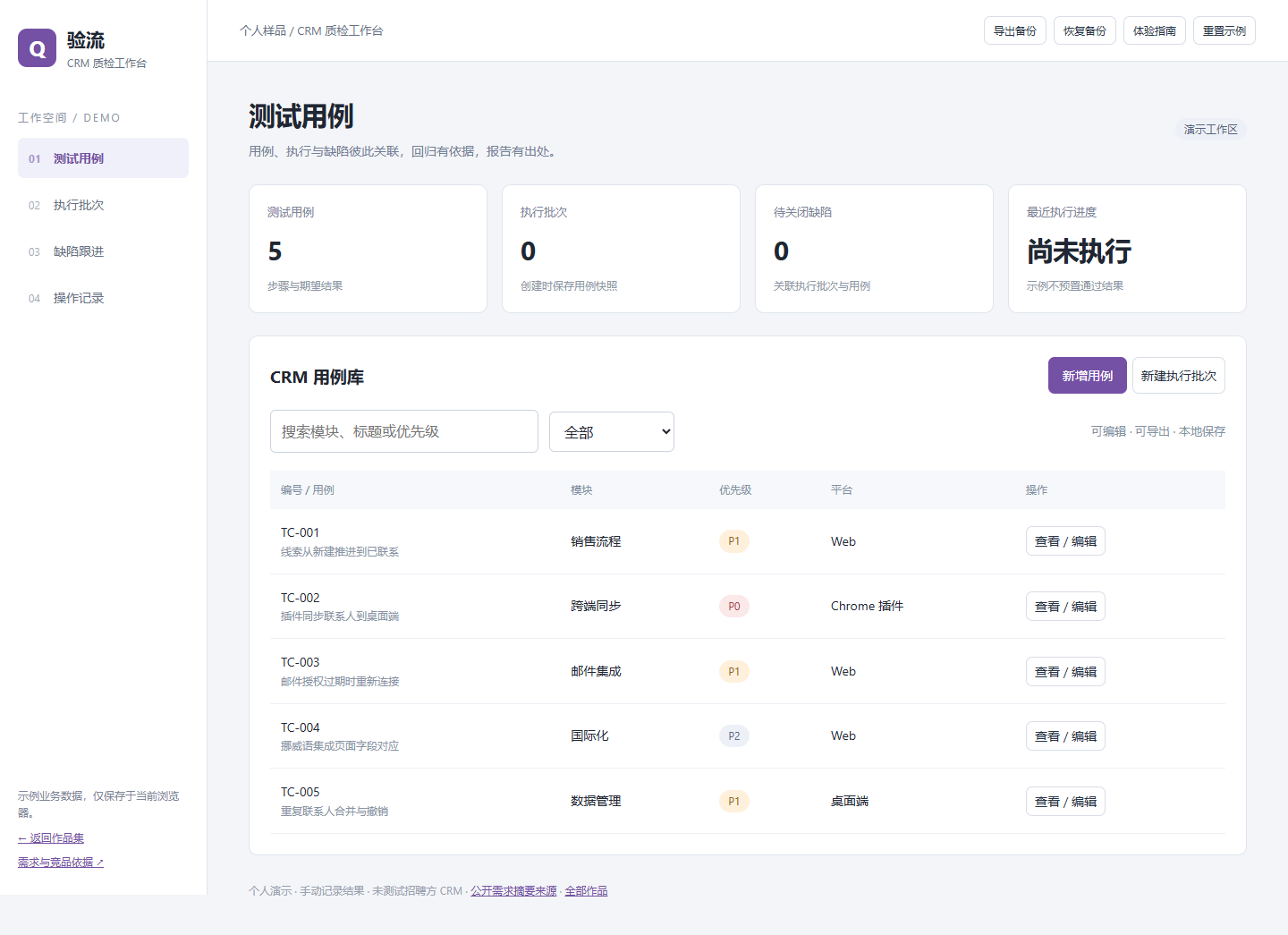Click the 导出备份 button
The width and height of the screenshot is (1288, 935).
click(x=1015, y=30)
